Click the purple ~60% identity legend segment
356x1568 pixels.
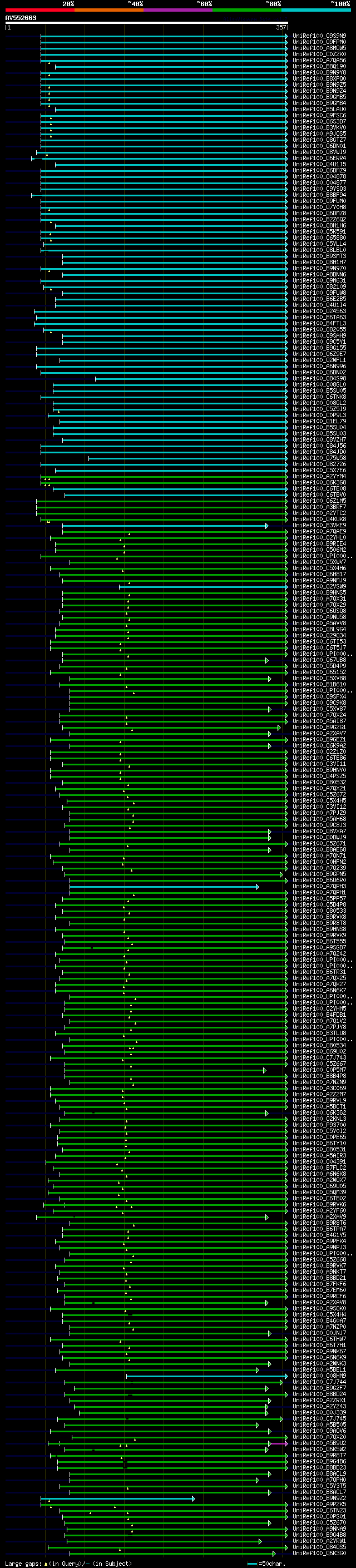179,10
